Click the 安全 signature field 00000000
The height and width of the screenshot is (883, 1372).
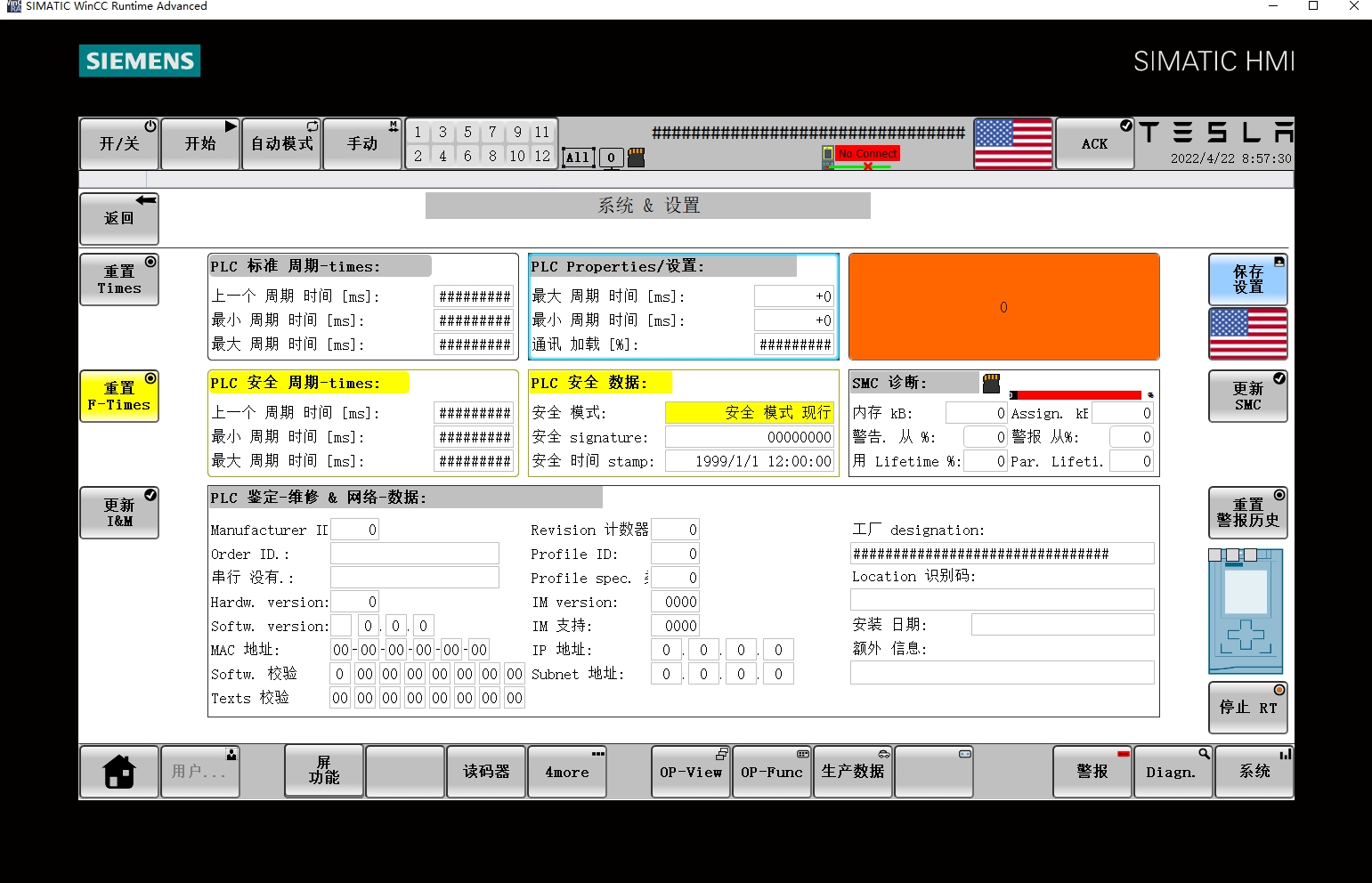pyautogui.click(x=750, y=437)
